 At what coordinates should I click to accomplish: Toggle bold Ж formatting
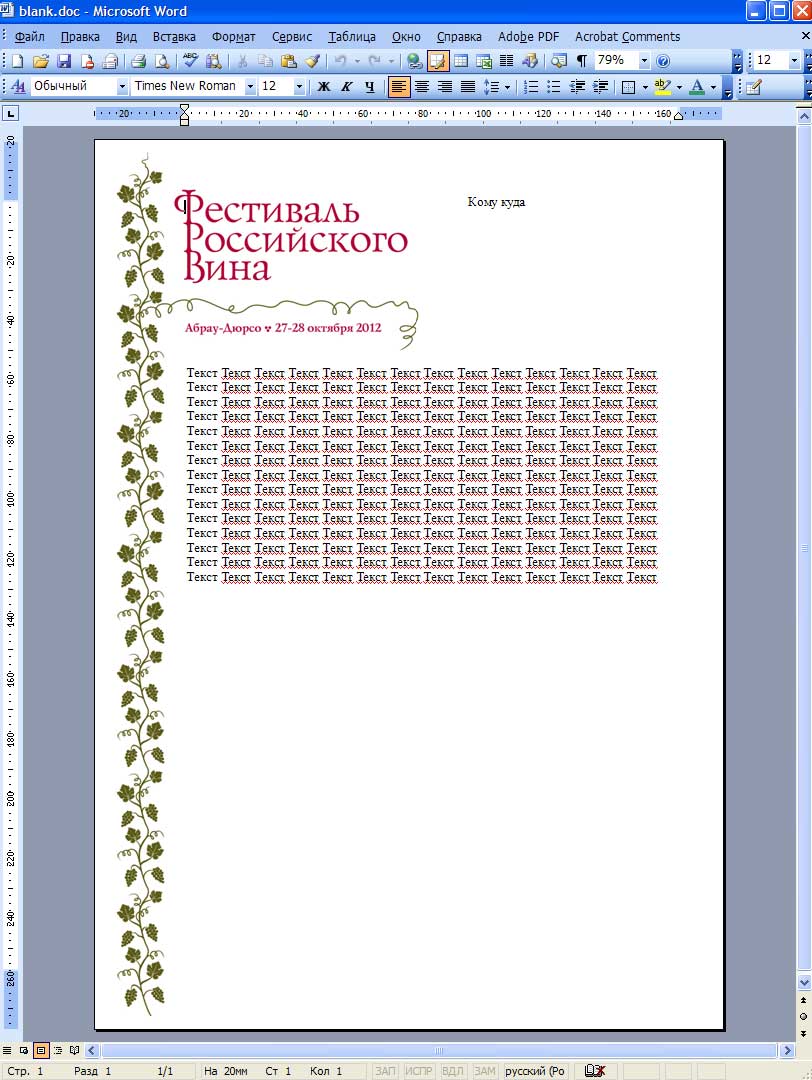tap(323, 87)
